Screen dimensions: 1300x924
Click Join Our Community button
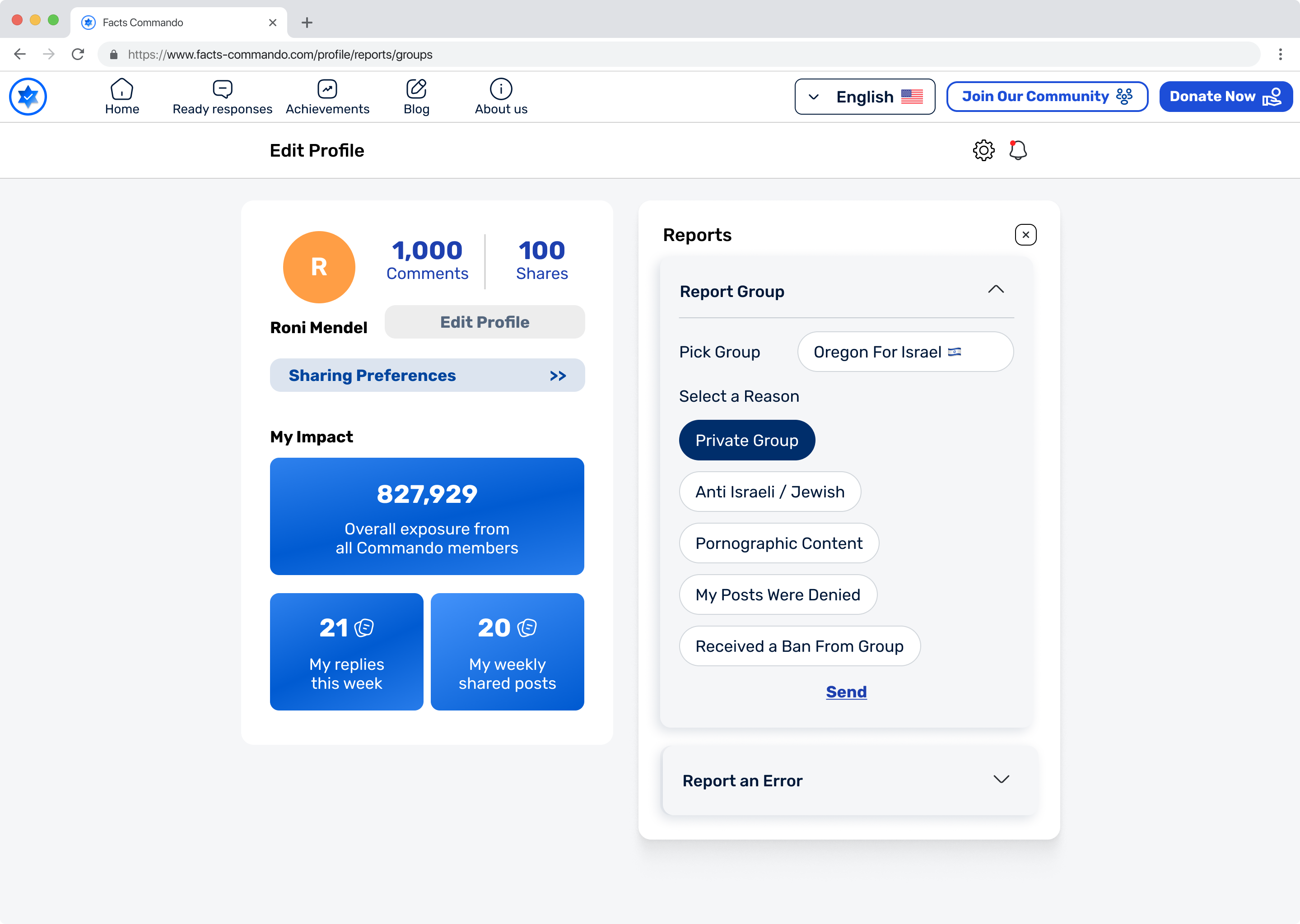tap(1047, 97)
